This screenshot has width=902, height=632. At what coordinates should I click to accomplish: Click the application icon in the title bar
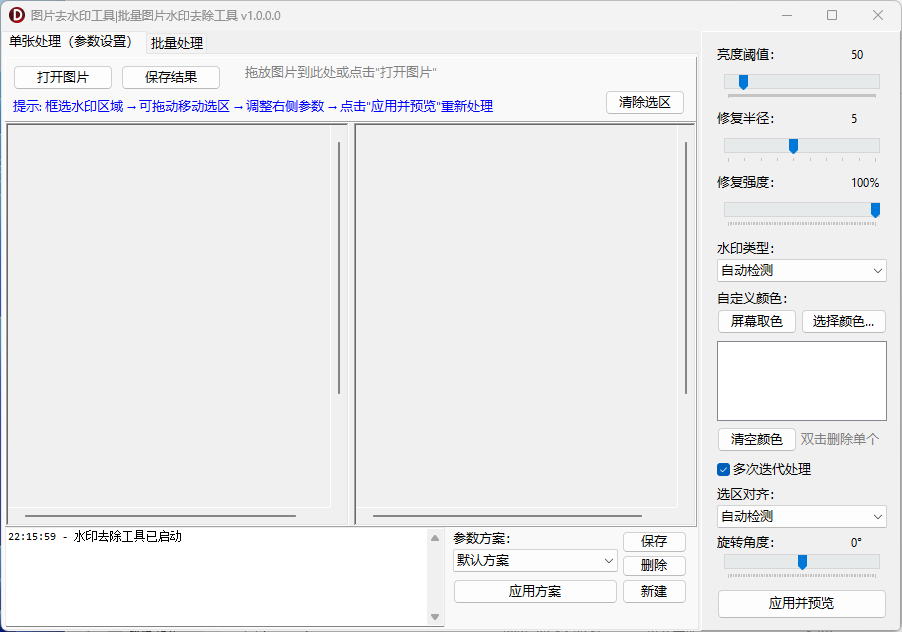pos(14,14)
